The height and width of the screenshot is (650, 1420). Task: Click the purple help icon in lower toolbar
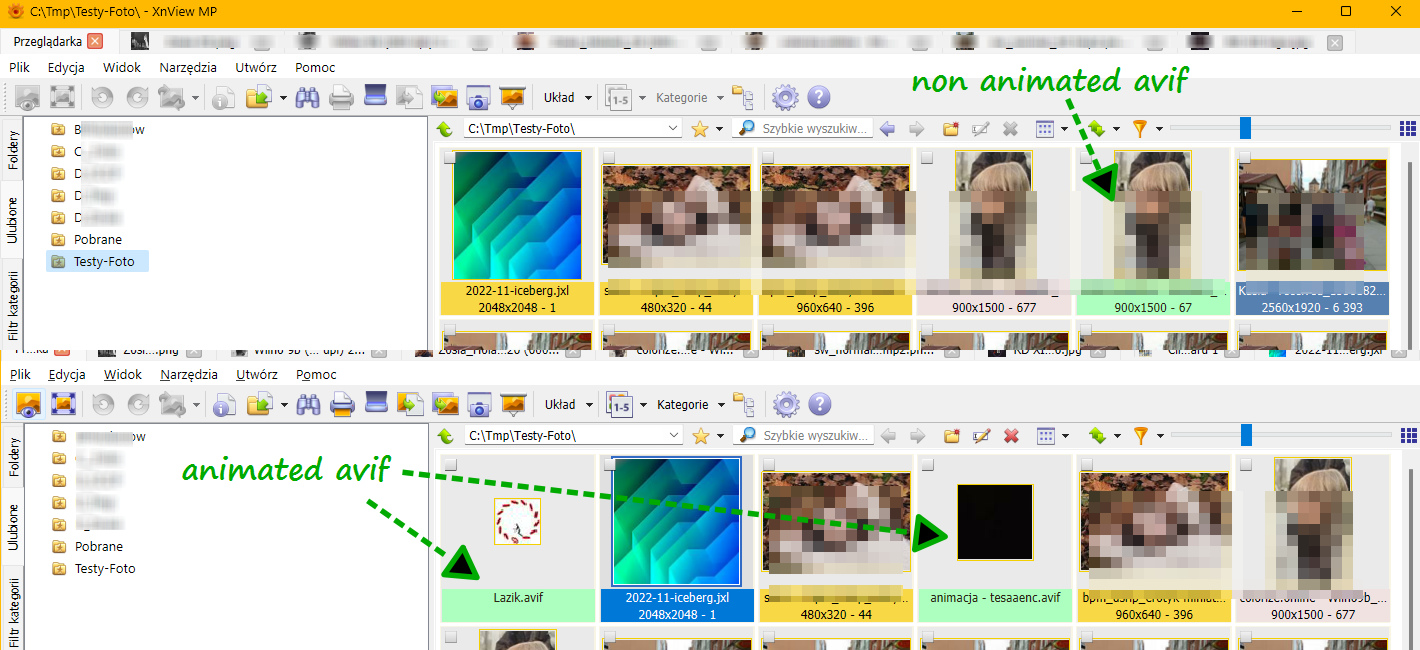pyautogui.click(x=819, y=405)
